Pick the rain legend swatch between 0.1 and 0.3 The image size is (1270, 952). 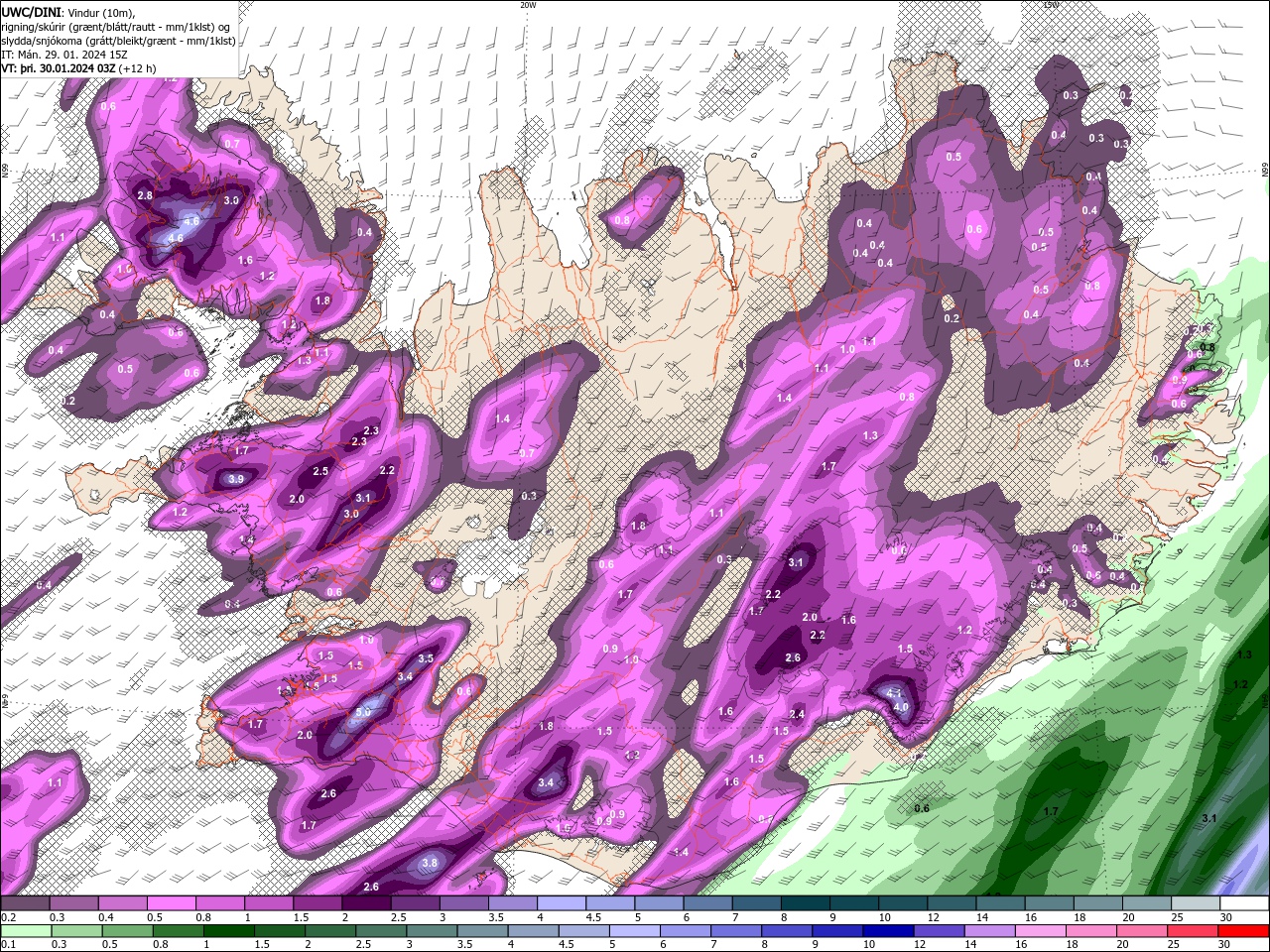tap(26, 931)
